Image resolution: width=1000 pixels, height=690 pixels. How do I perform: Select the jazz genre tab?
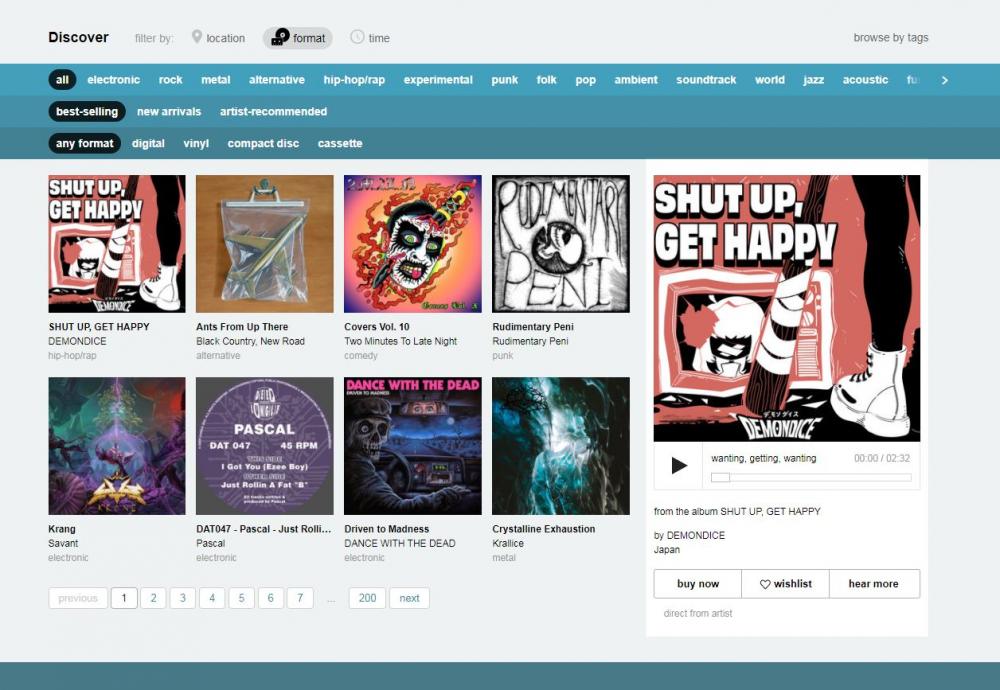813,80
